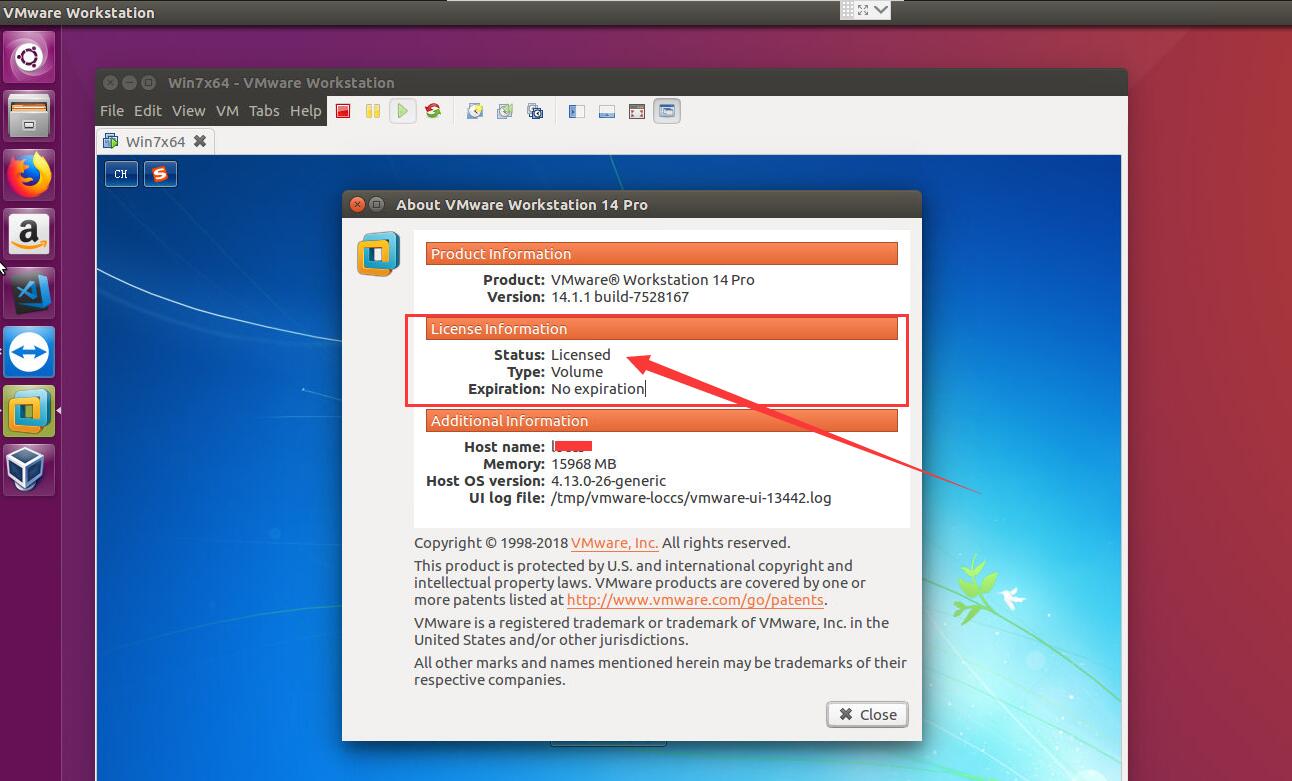The image size is (1292, 781).
Task: Click the grid icon beside the top chevron
Action: pos(850,10)
